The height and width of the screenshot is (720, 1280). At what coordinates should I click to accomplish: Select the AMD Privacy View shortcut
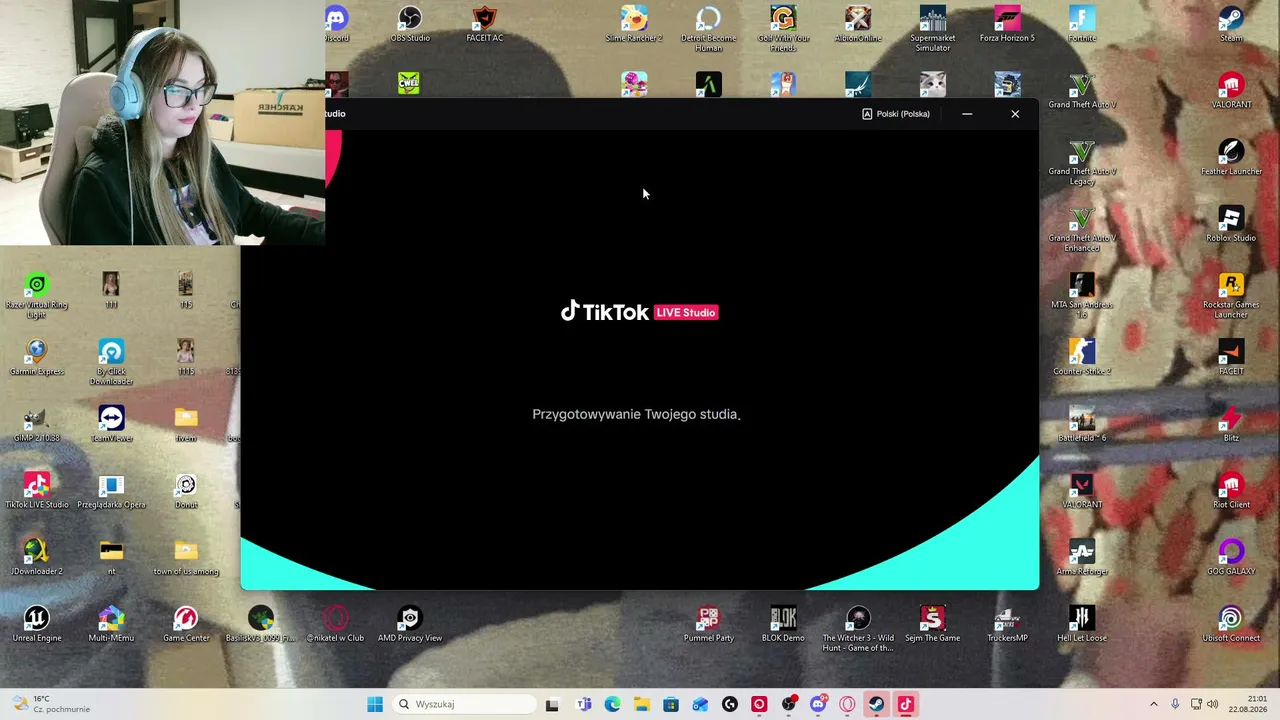click(410, 624)
